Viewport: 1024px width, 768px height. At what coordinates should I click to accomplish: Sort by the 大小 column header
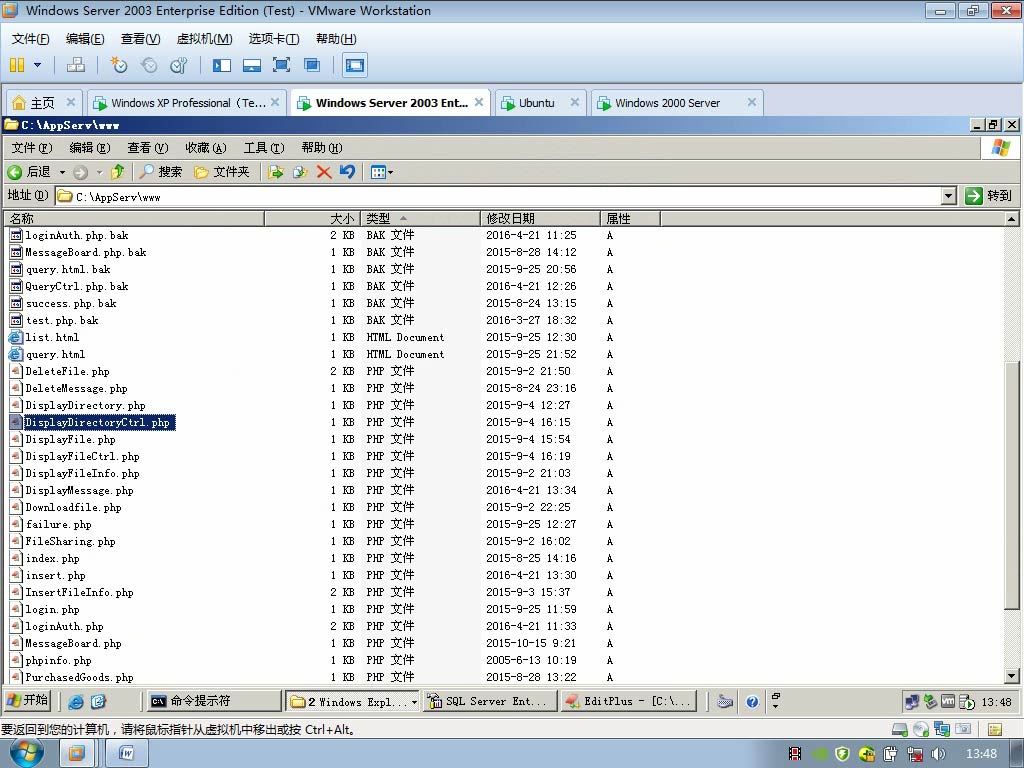coord(313,218)
